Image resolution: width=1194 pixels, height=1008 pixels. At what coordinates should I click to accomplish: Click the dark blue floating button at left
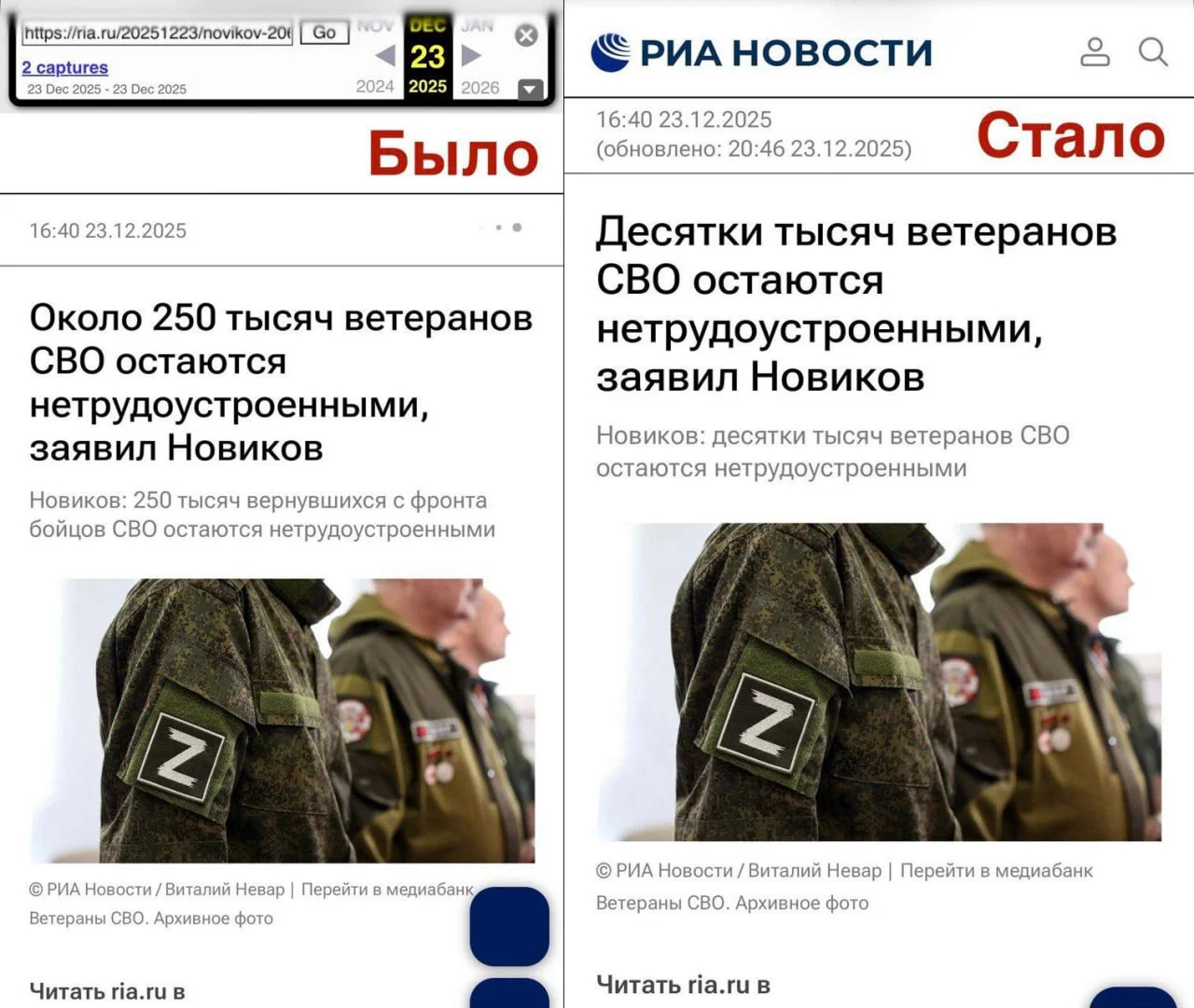(x=509, y=926)
